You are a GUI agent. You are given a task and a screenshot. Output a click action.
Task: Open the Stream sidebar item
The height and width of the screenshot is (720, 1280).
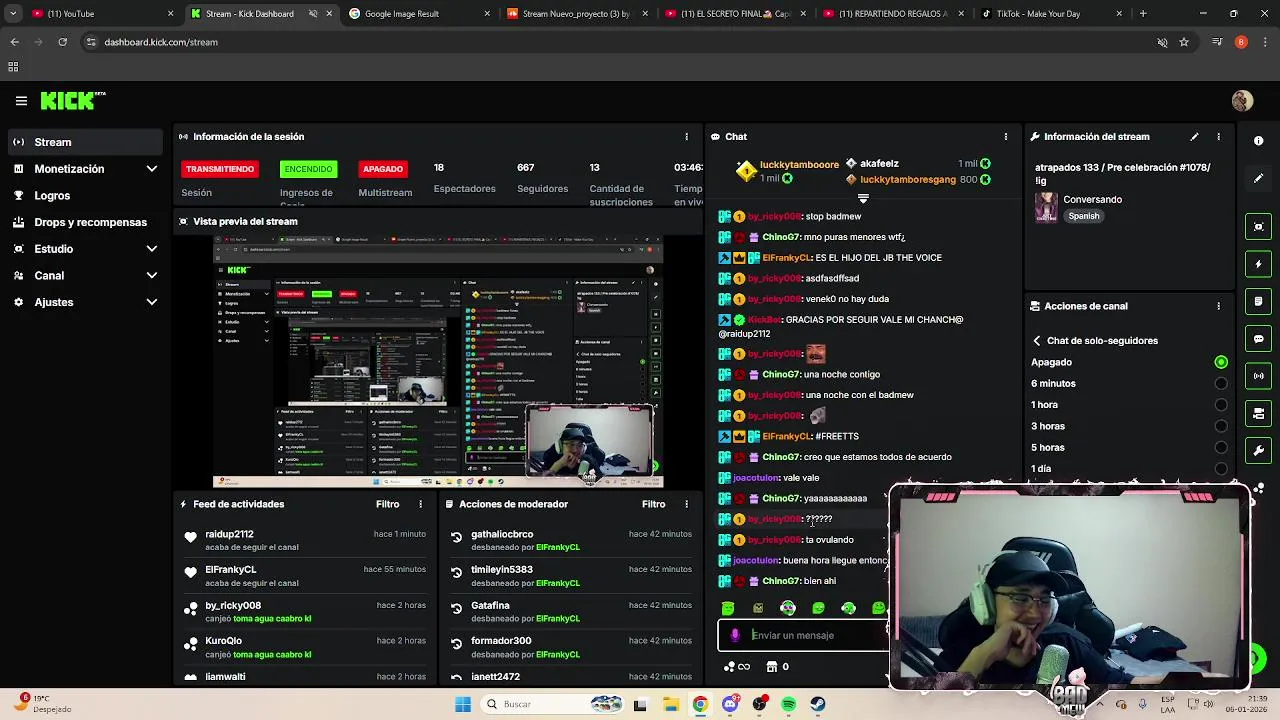pos(85,142)
